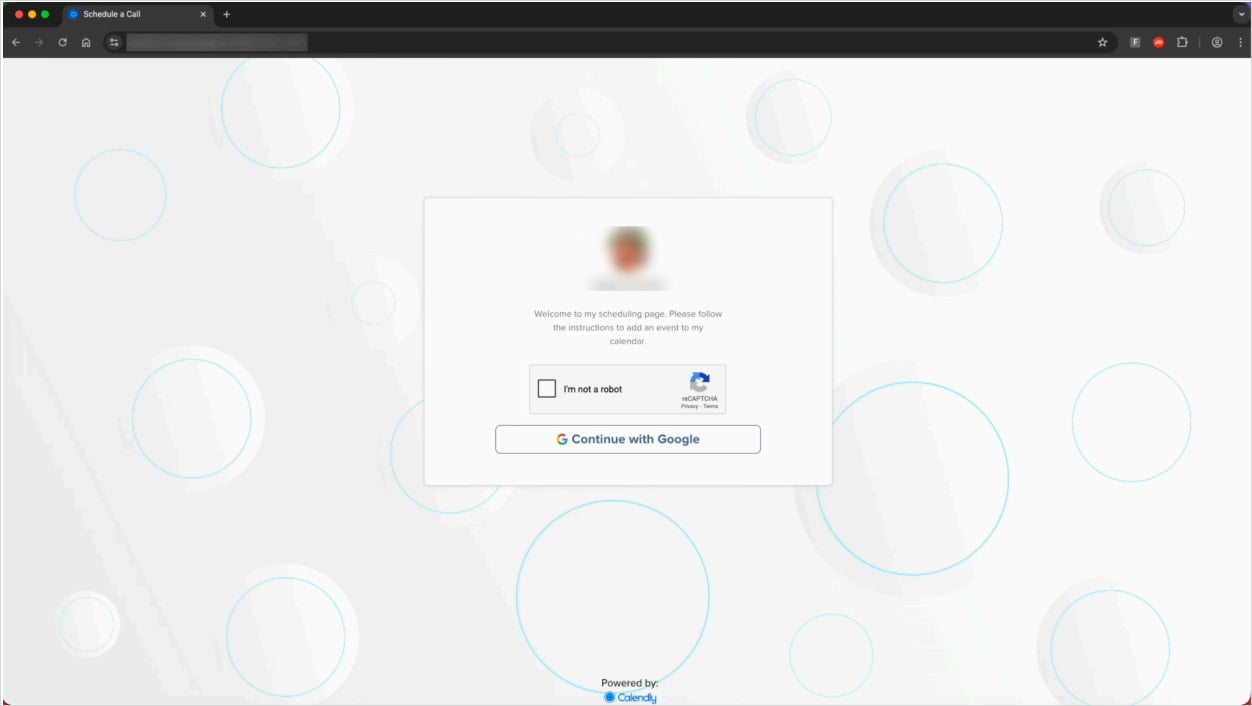1252x706 pixels.
Task: Open the reCAPTCHA Terms link
Action: pyautogui.click(x=711, y=405)
